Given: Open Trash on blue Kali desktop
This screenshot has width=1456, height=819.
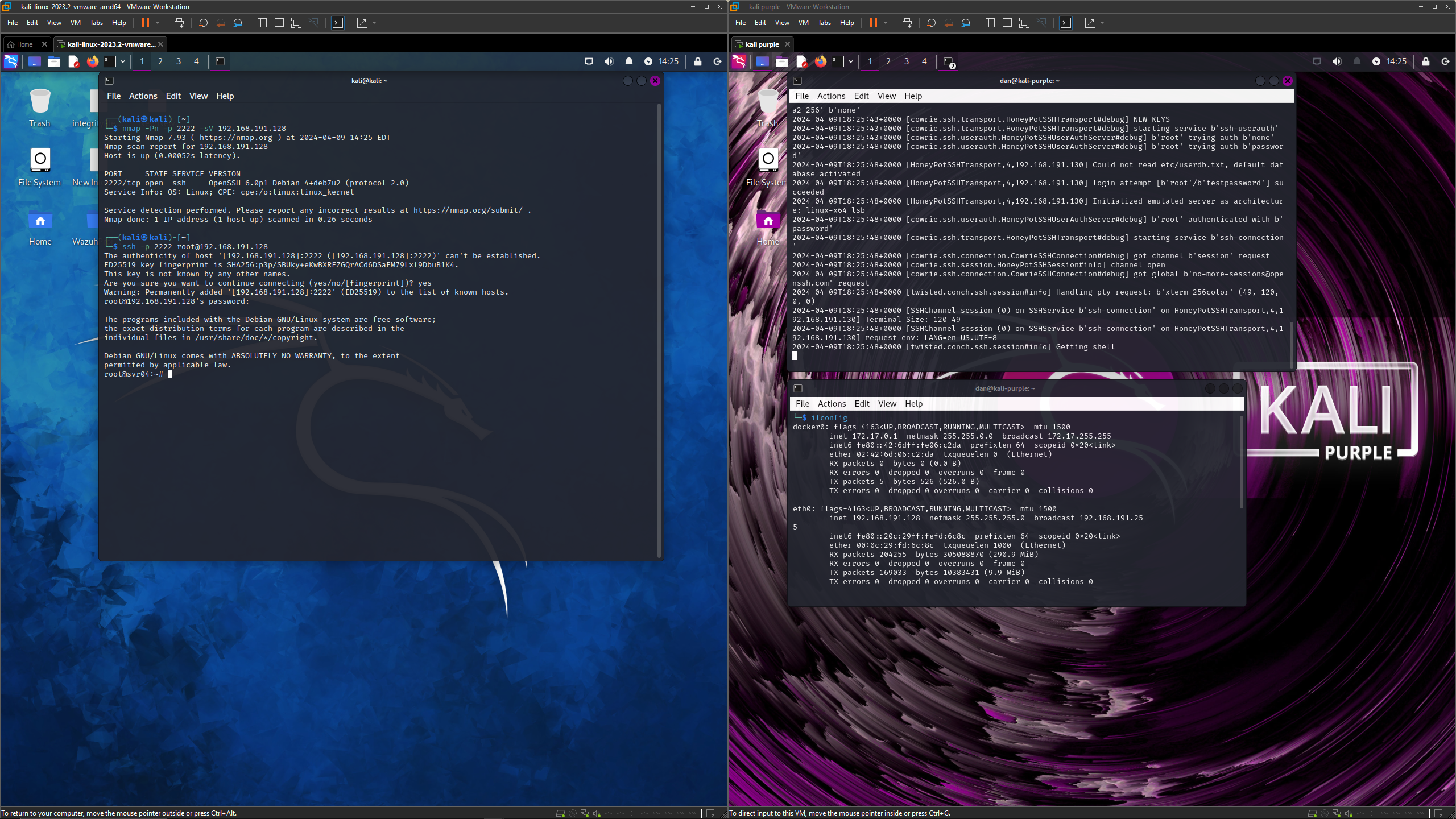Looking at the screenshot, I should click(40, 108).
